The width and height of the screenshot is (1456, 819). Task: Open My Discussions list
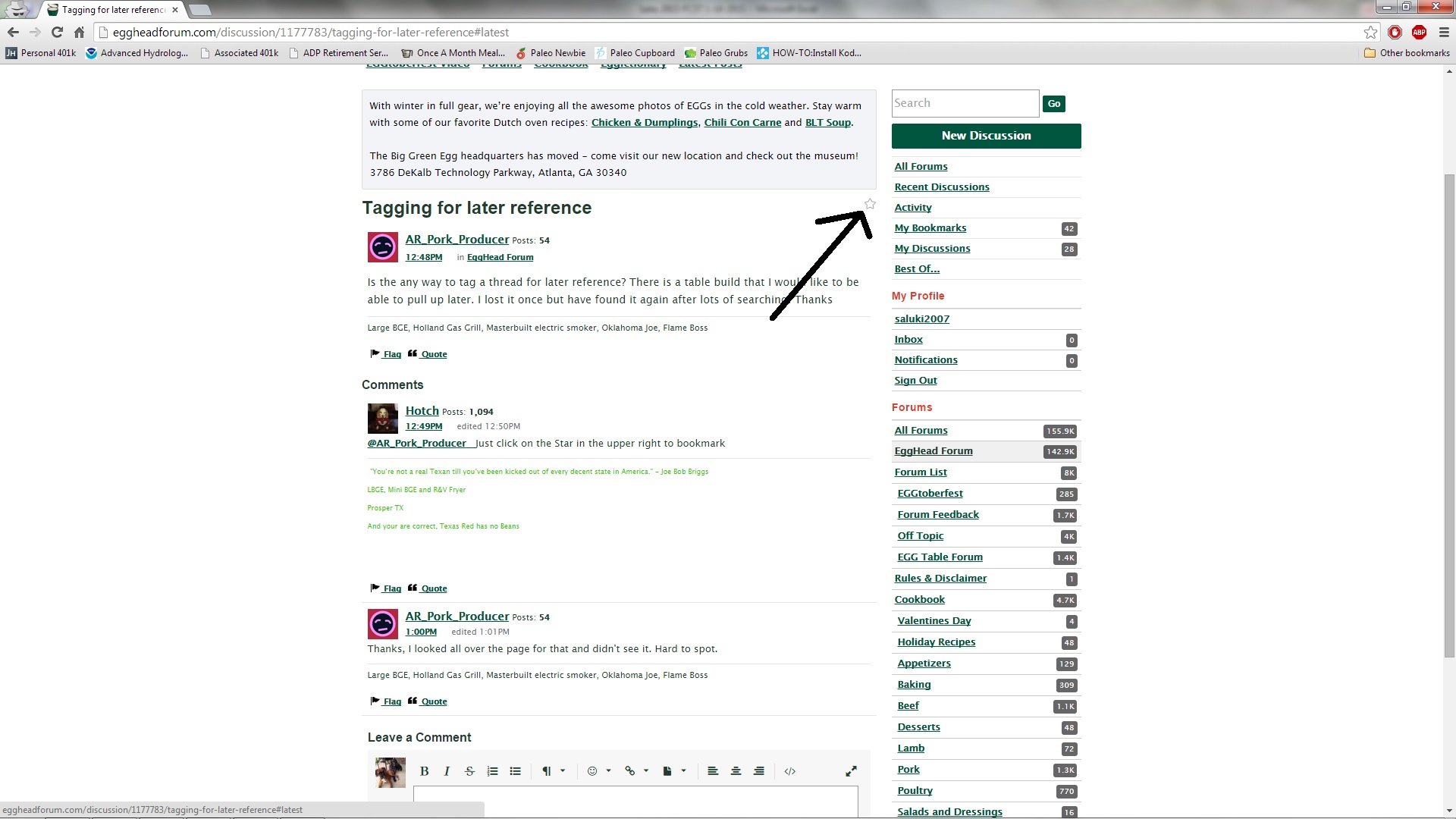932,248
